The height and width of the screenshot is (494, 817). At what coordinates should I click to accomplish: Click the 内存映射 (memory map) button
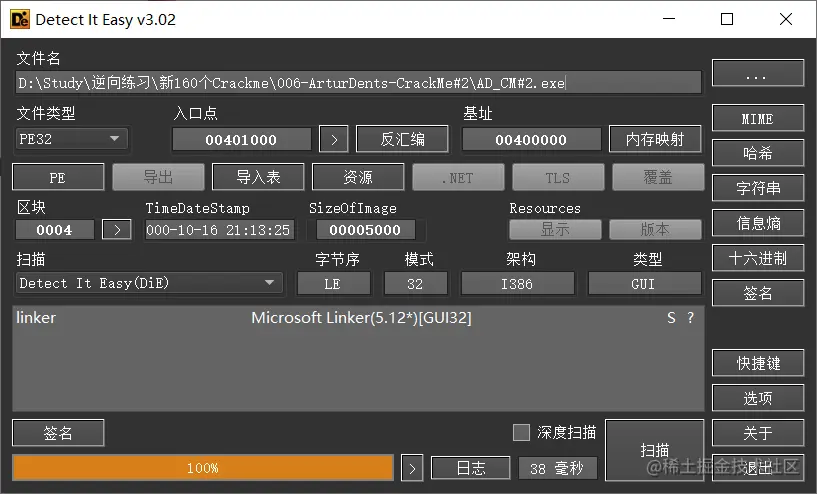[x=655, y=139]
